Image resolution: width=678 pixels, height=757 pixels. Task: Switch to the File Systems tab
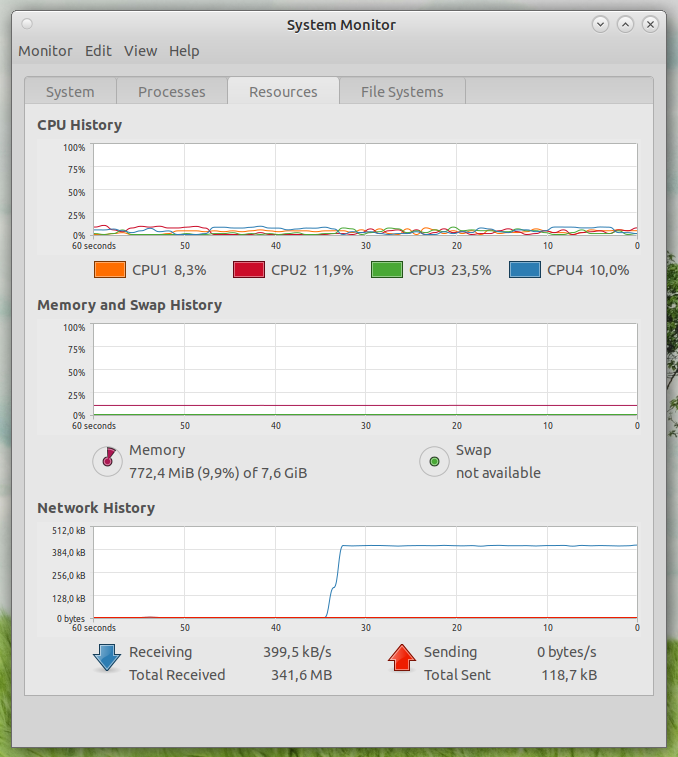click(402, 91)
